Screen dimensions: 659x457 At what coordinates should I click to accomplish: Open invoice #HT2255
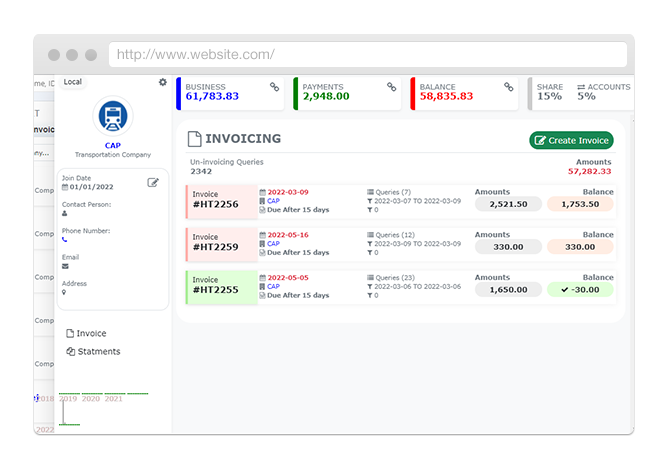coord(214,290)
